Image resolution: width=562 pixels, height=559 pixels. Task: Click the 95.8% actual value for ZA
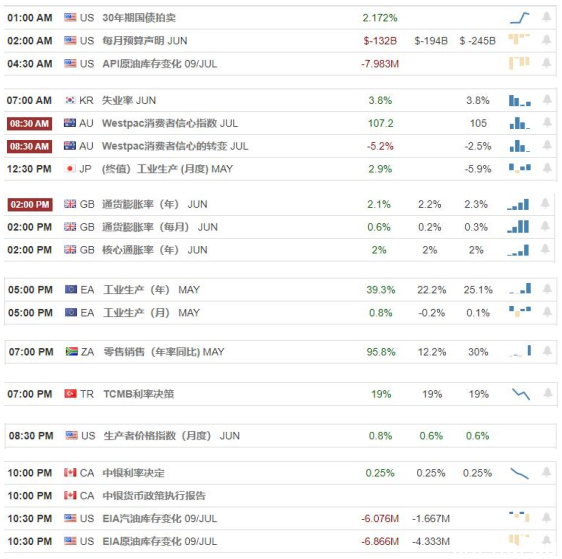click(x=381, y=352)
